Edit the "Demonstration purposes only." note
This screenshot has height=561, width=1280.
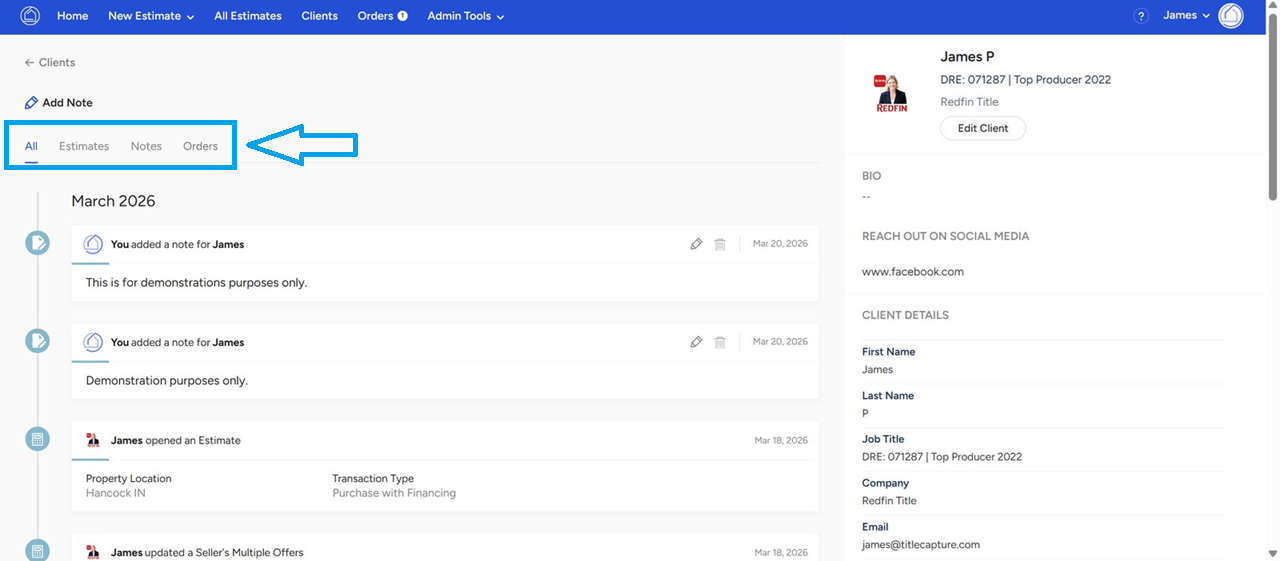(x=696, y=342)
